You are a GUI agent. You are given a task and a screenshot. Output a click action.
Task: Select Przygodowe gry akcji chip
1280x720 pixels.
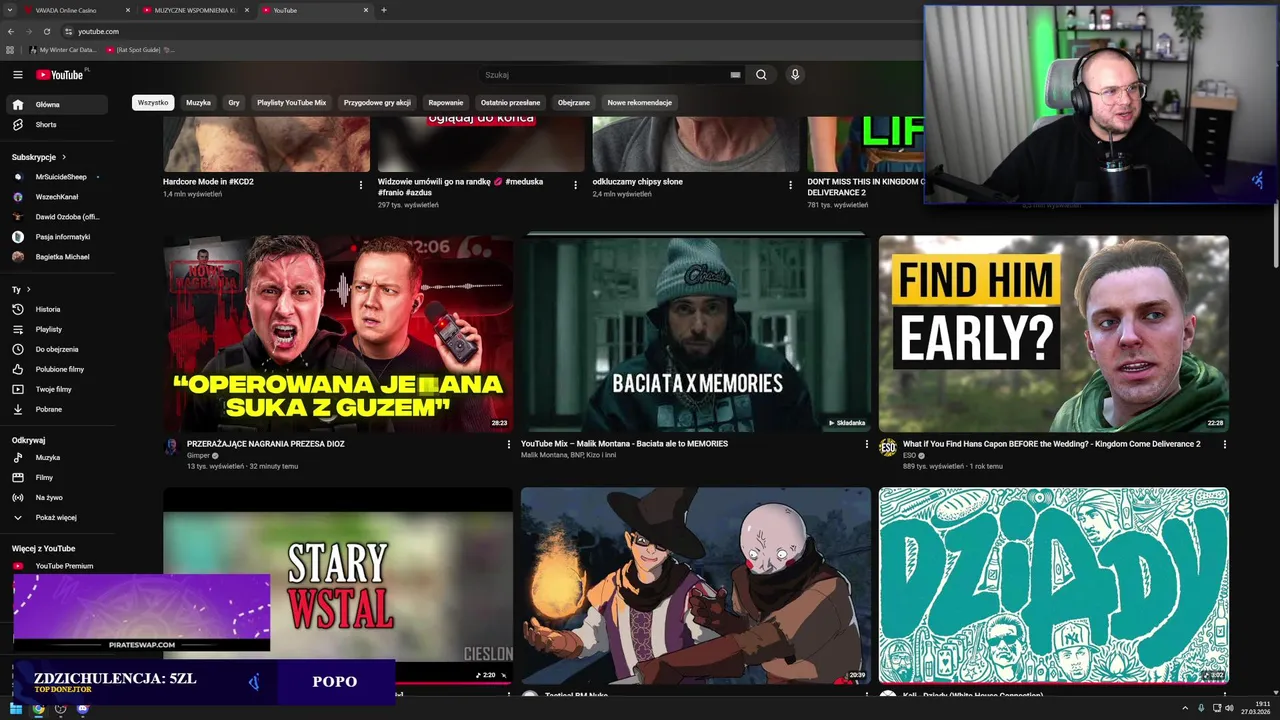pyautogui.click(x=377, y=102)
